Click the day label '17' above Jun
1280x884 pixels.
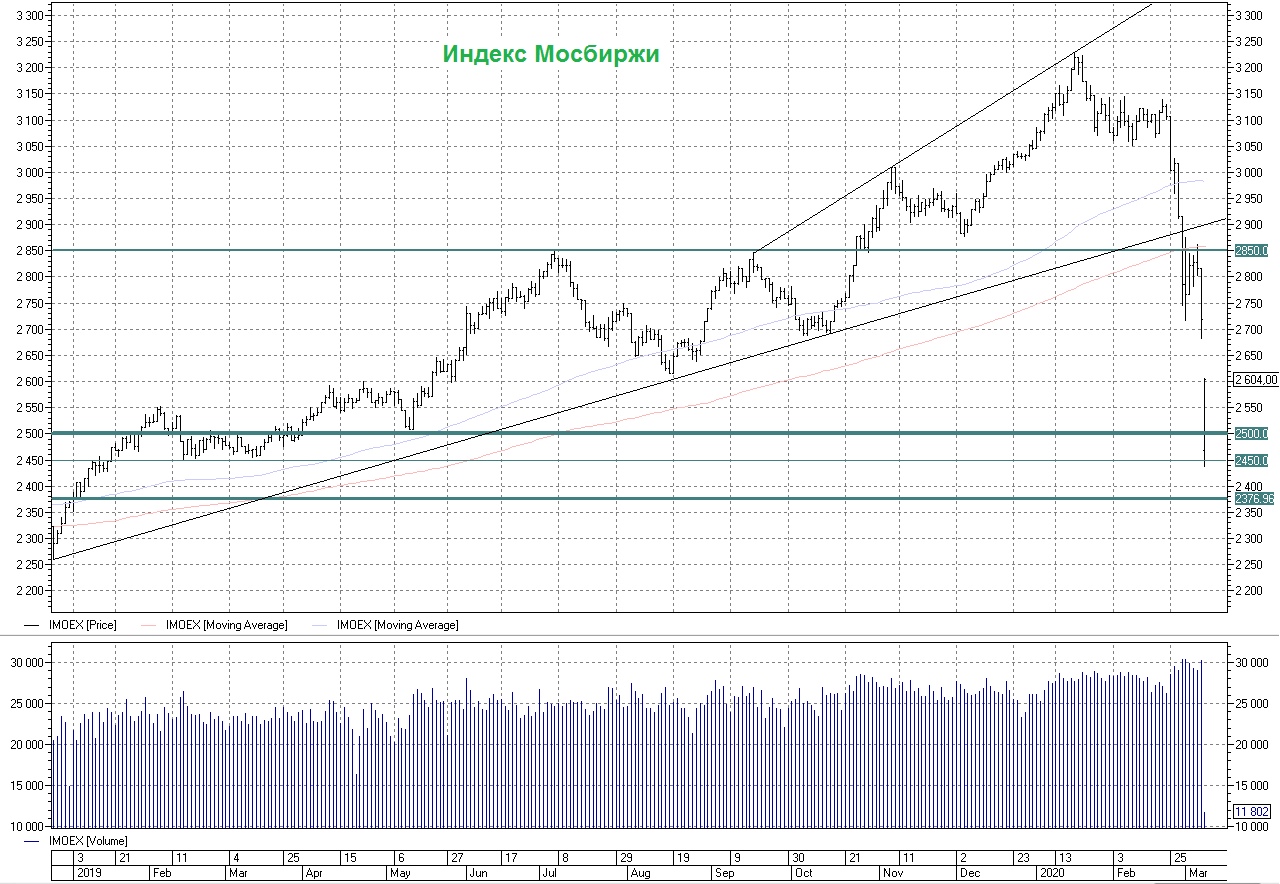click(511, 858)
